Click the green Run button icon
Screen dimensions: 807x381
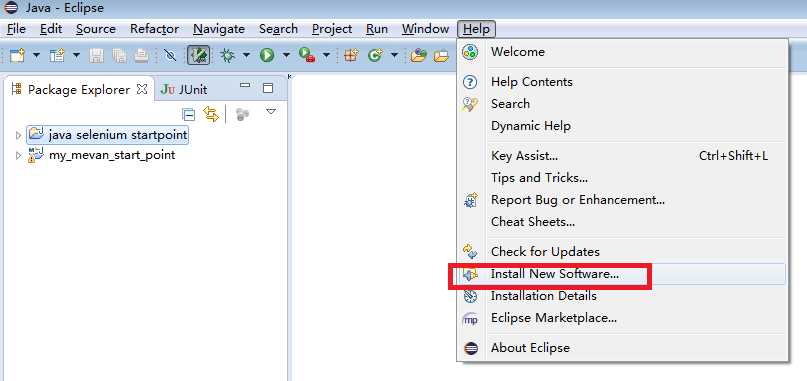tap(267, 55)
